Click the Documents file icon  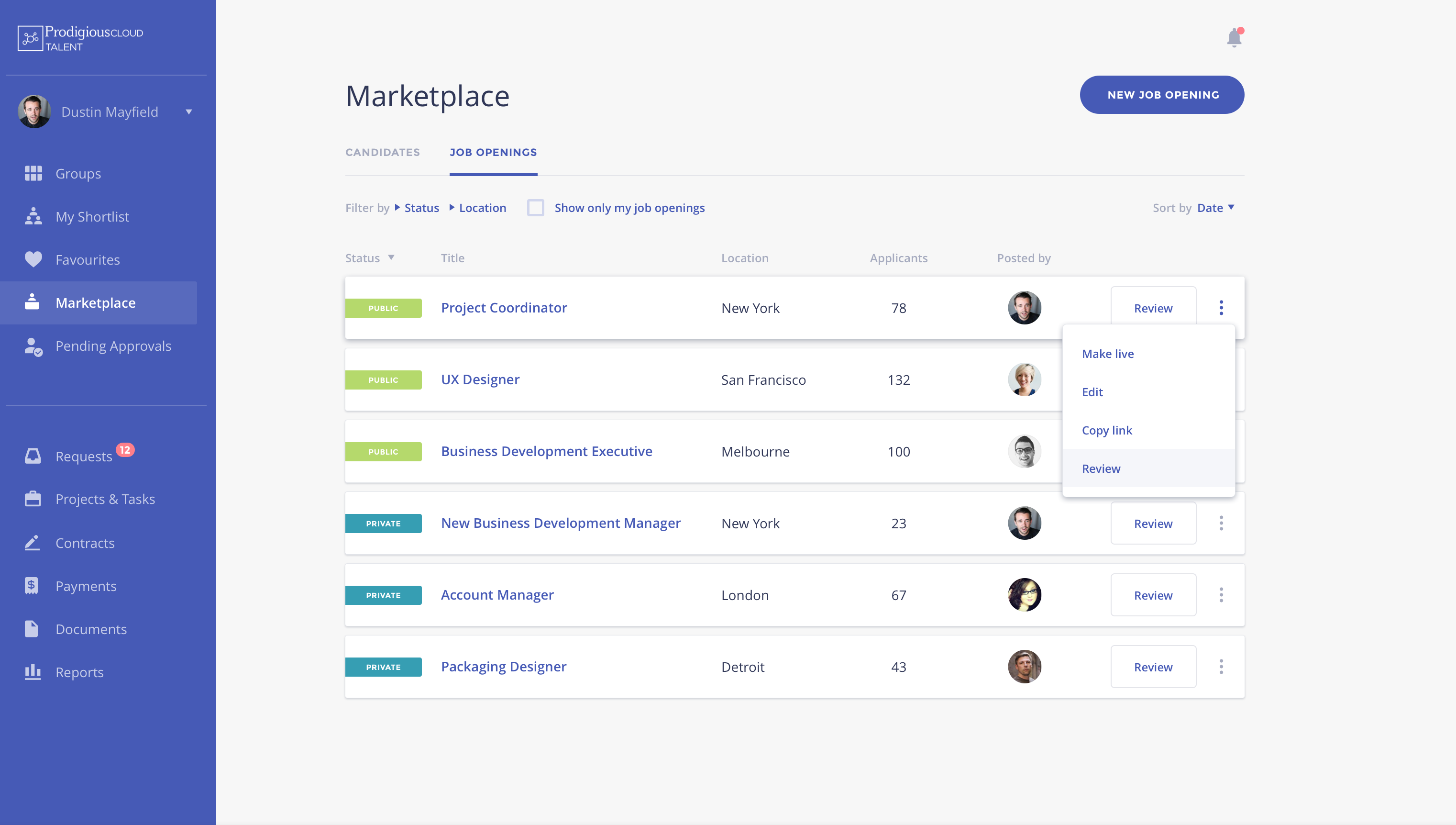coord(32,628)
